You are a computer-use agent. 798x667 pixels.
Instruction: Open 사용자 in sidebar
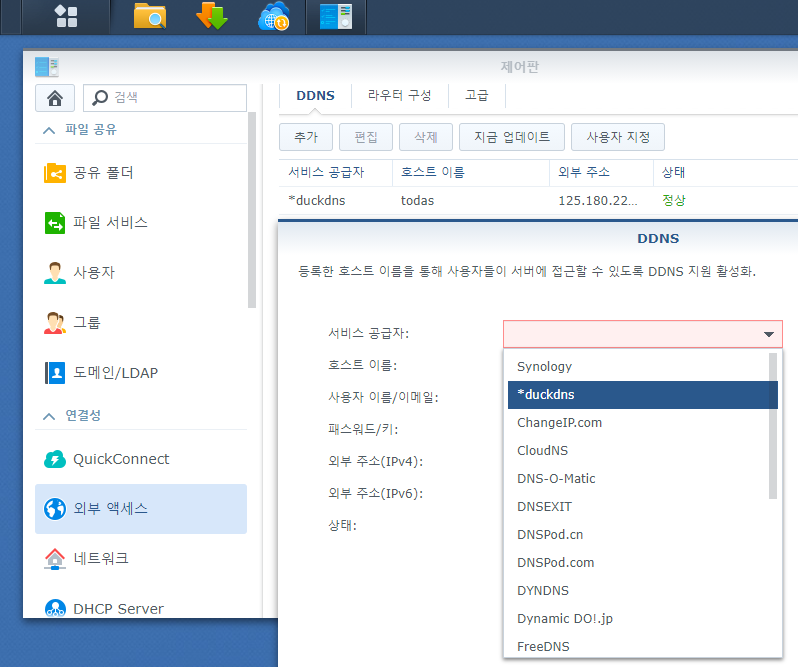tap(141, 273)
